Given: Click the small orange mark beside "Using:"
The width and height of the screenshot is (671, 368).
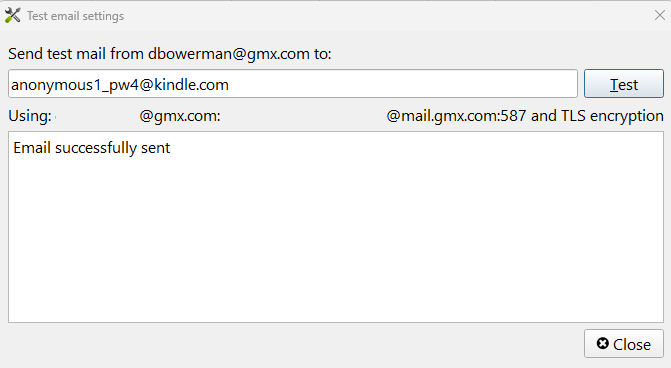Looking at the screenshot, I should click(x=56, y=117).
